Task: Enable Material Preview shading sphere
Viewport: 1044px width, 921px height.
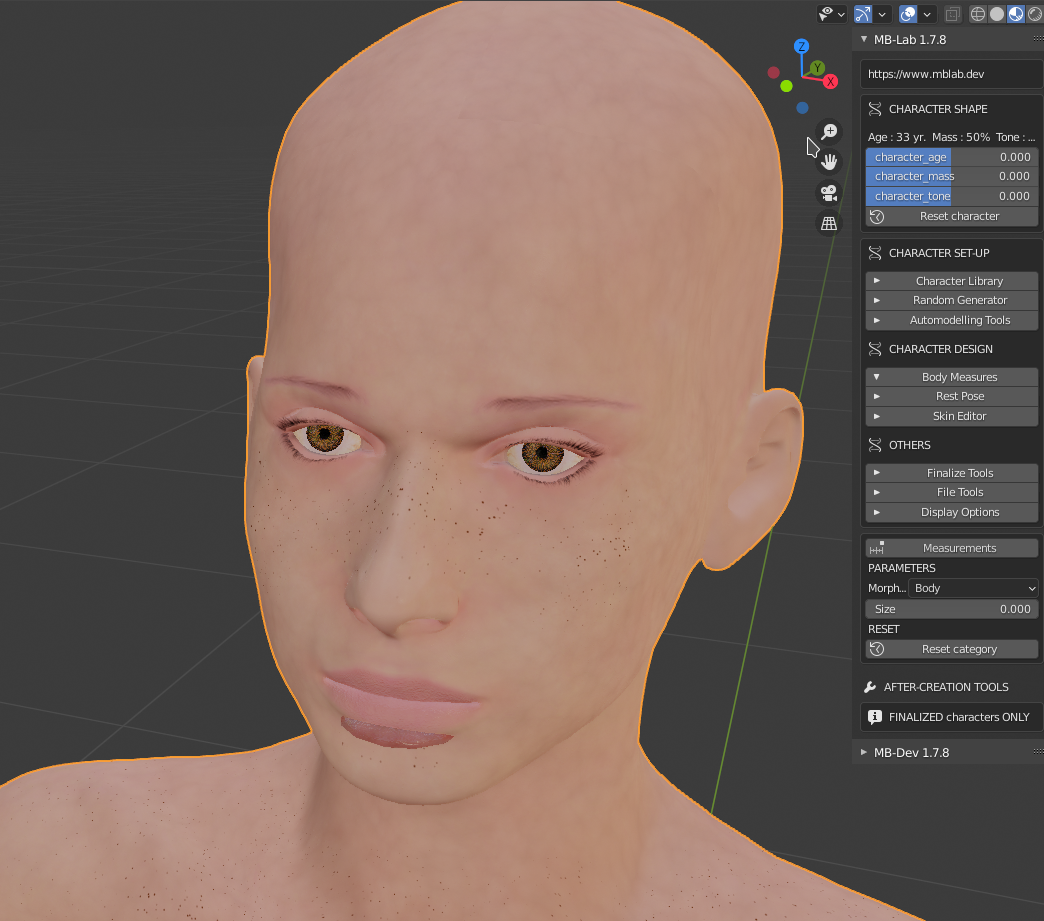Action: (1016, 14)
